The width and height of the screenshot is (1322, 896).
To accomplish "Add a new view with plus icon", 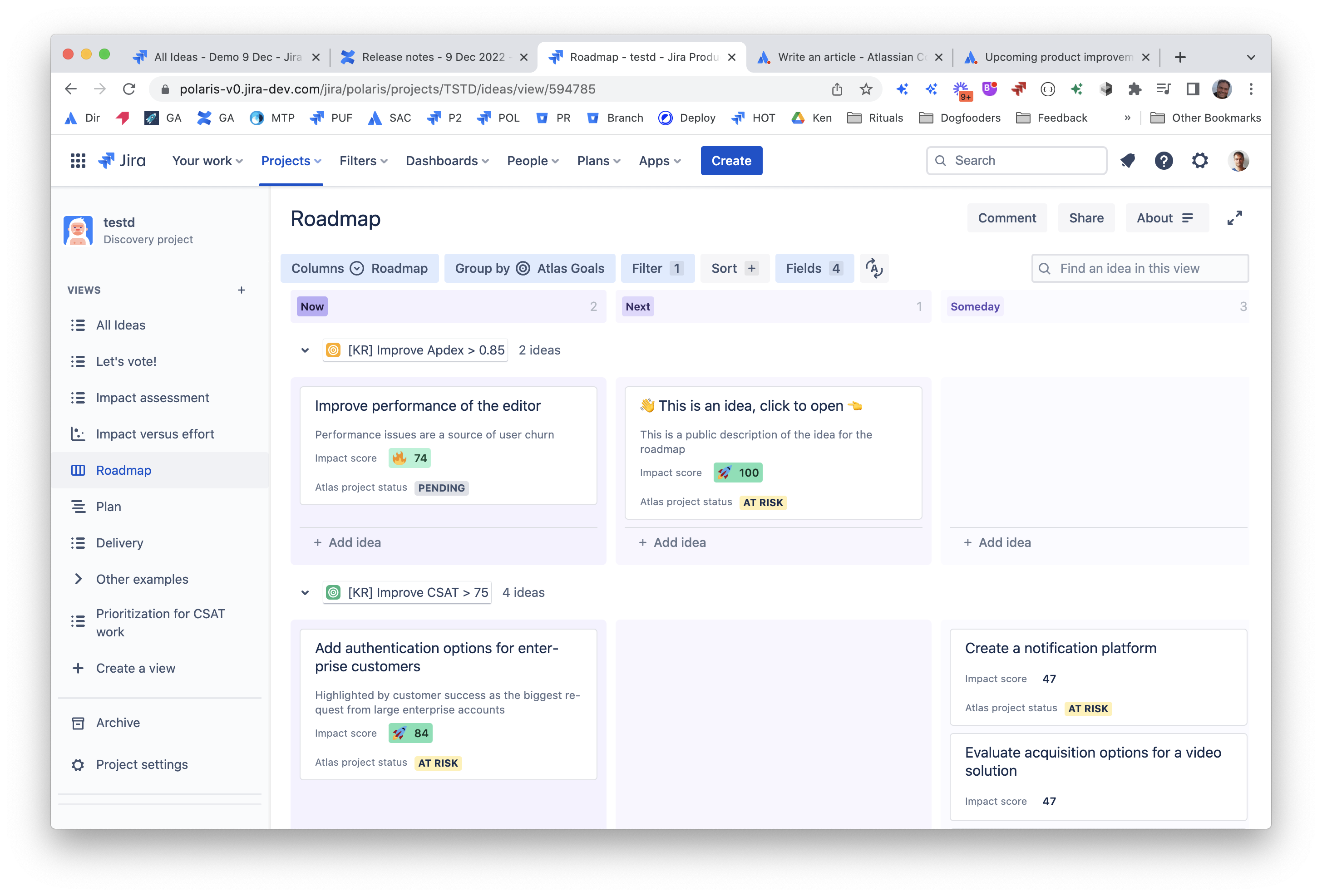I will (241, 290).
